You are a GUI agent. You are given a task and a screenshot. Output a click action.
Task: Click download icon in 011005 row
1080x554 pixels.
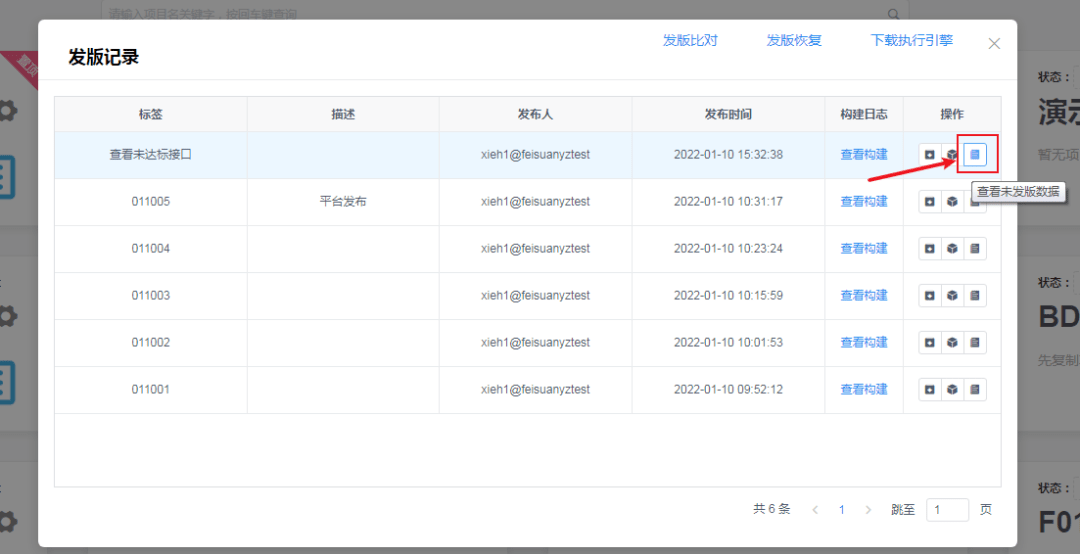click(929, 202)
